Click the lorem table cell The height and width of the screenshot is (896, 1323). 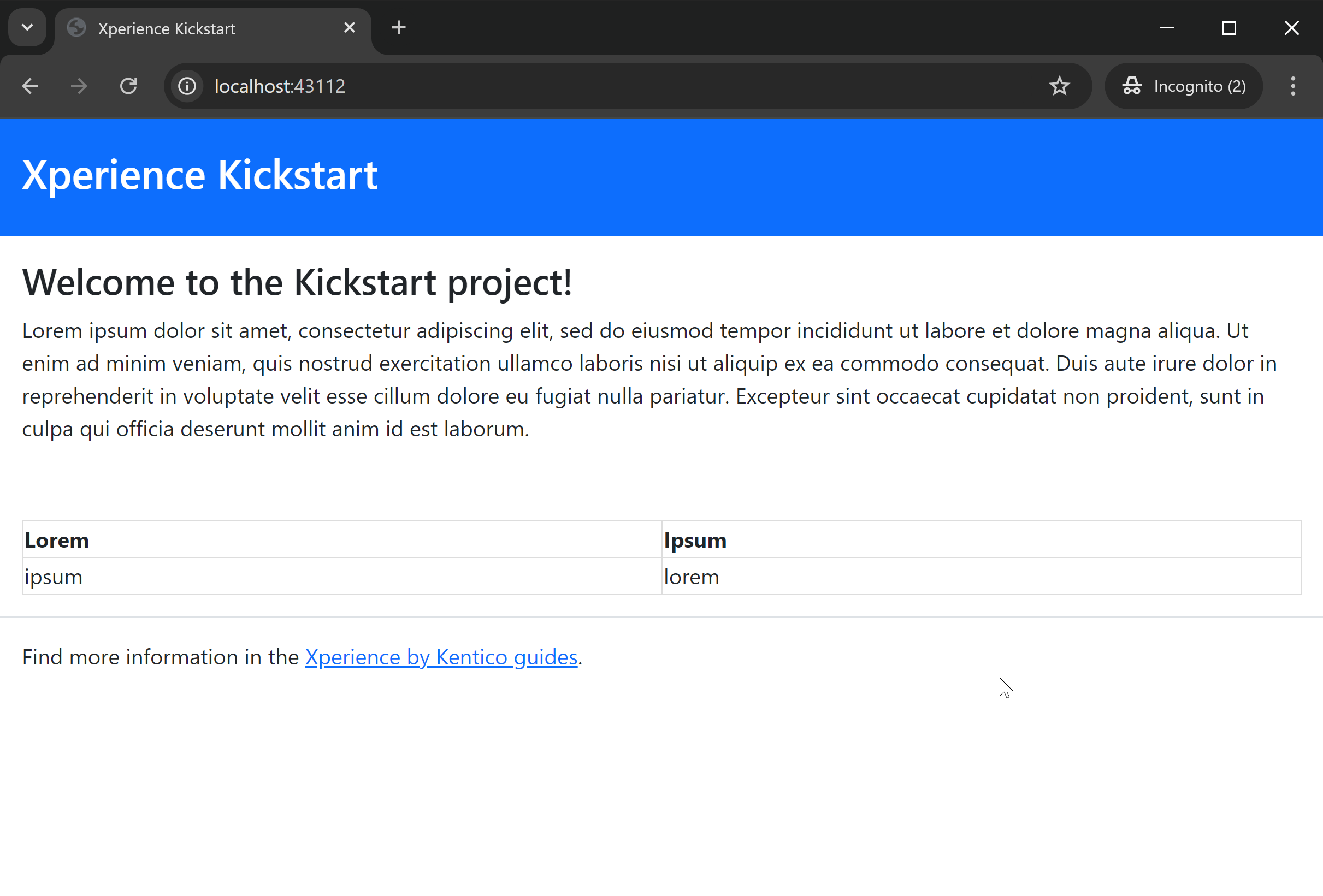coord(692,578)
